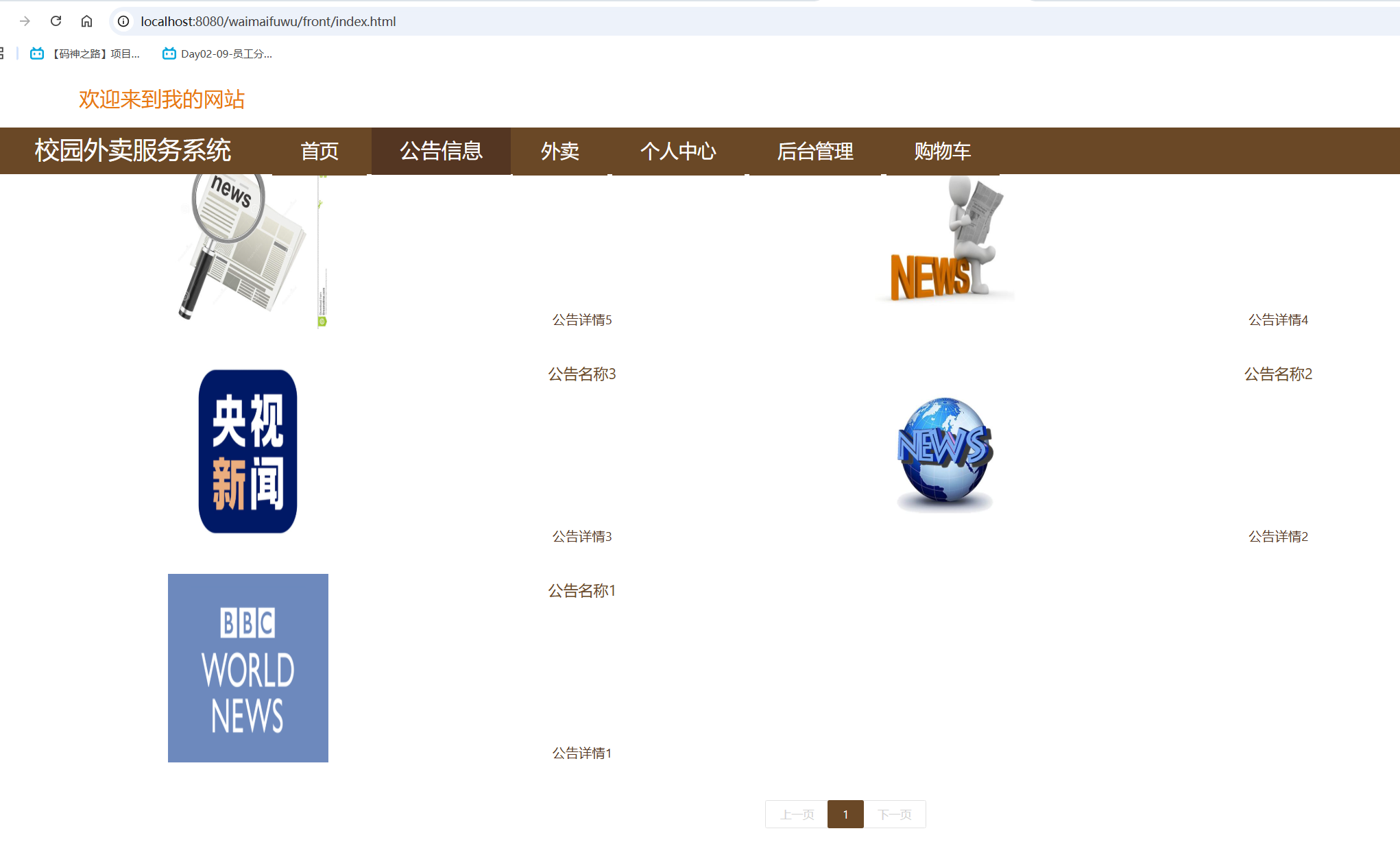1400x868 pixels.
Task: Go to browser home page icon
Action: [x=86, y=21]
